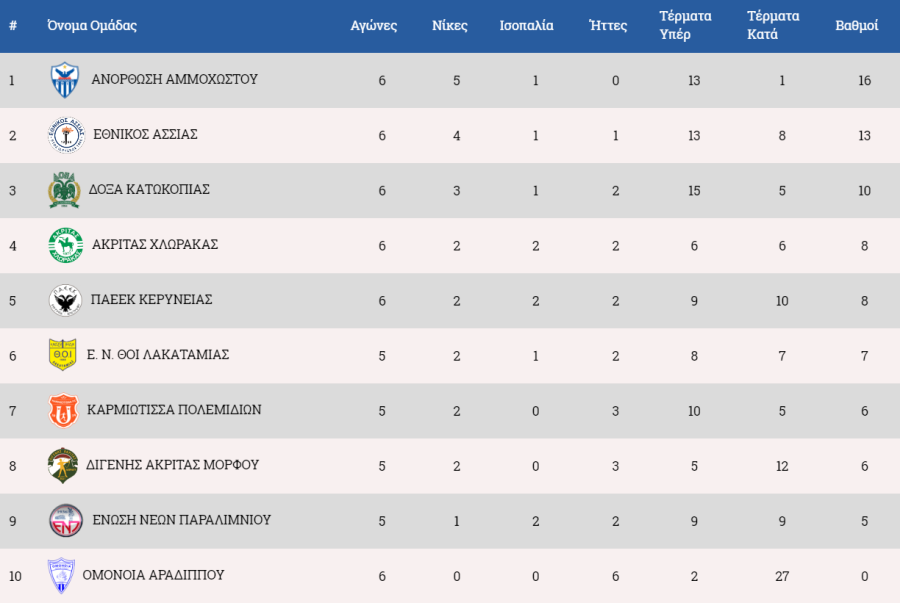Open team name ΕΝΩΣΗ ΝΕΩΝ ΠΑΡΑΛΙΜΝΙΟΥ

coord(181,519)
